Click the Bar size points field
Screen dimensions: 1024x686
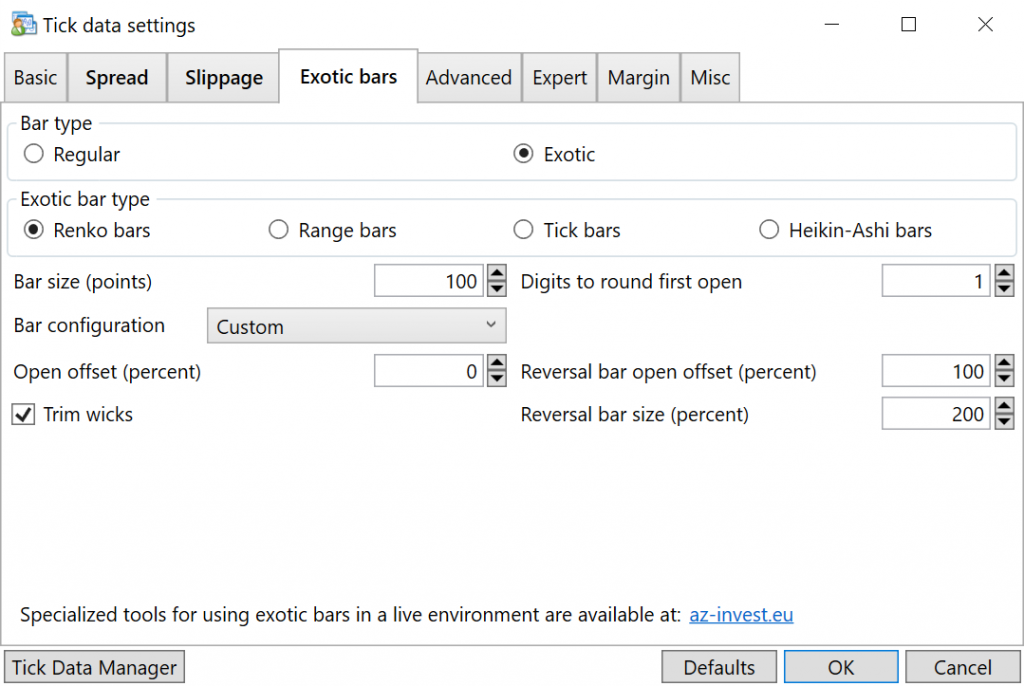(x=428, y=282)
